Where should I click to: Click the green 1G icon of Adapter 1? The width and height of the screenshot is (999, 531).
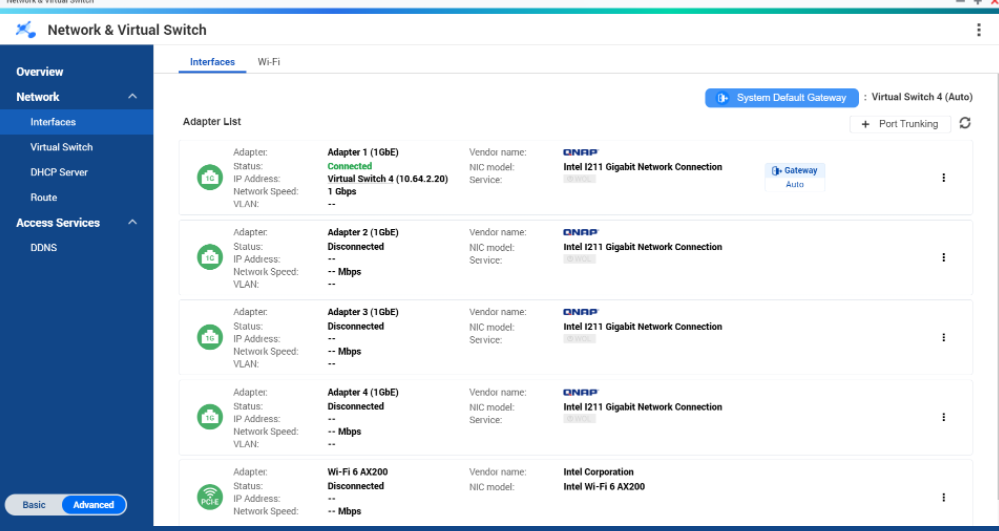point(210,178)
